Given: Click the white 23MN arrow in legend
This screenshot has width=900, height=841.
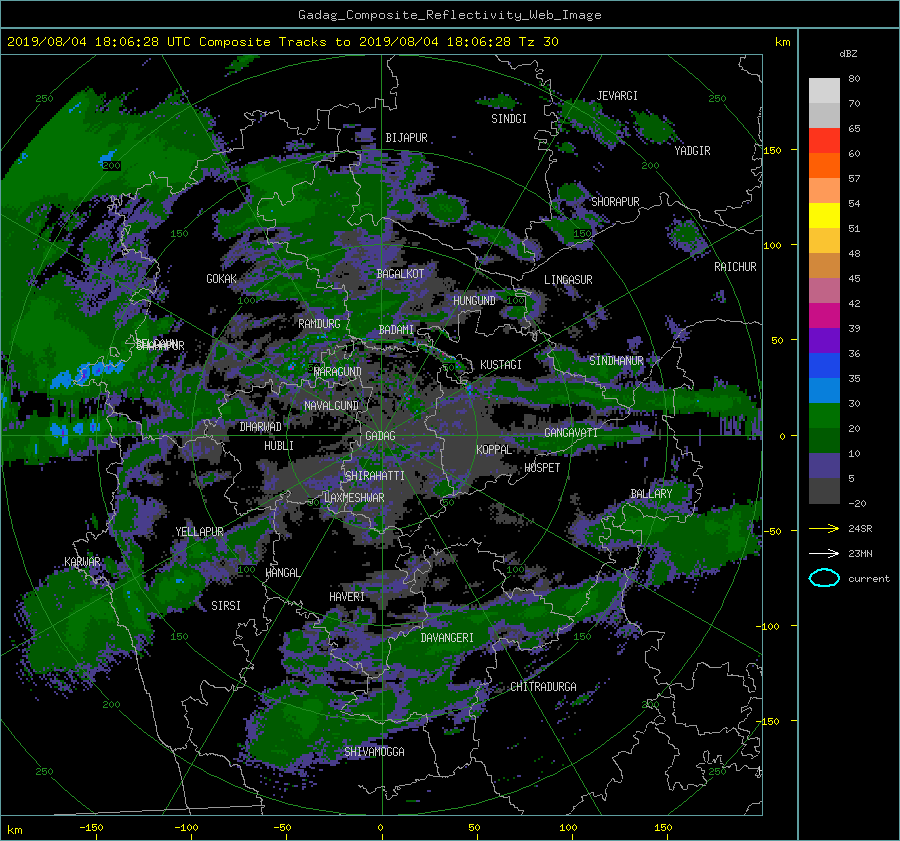Looking at the screenshot, I should (x=824, y=553).
